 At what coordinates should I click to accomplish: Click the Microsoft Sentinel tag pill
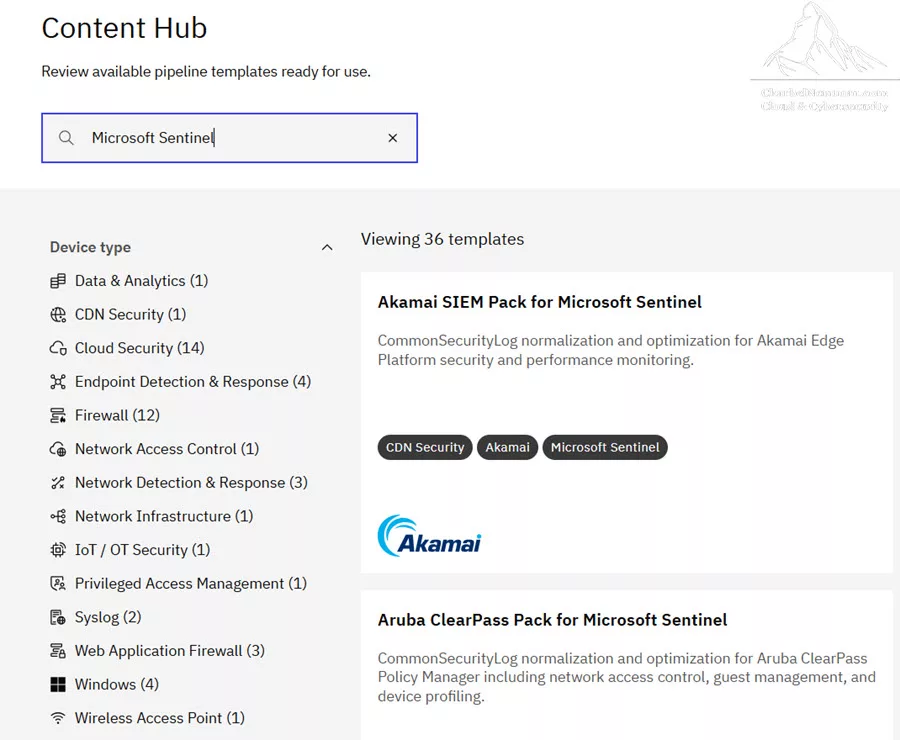605,447
